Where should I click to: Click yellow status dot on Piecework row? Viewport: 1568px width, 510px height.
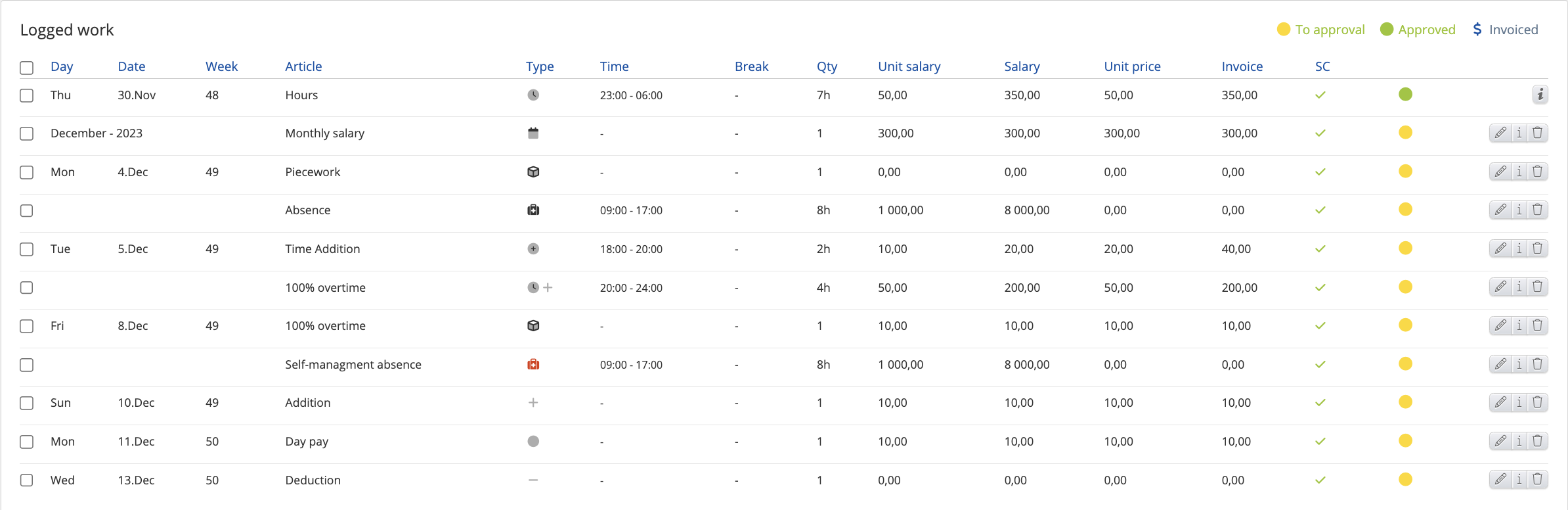tap(1405, 172)
